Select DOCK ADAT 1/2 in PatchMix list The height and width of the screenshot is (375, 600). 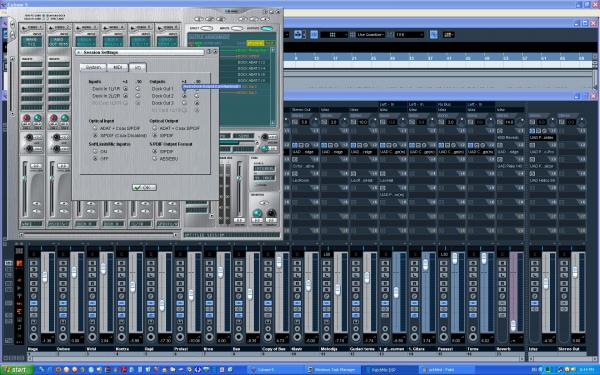[251, 62]
